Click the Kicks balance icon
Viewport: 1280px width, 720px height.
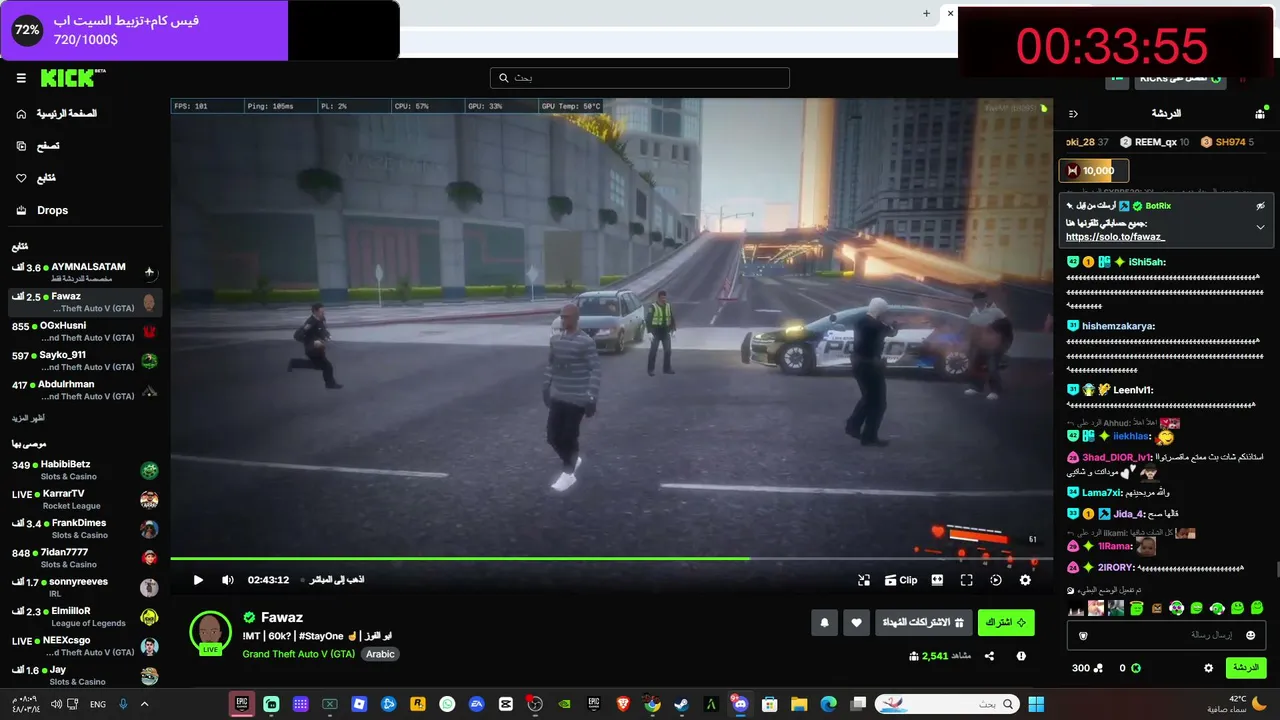pyautogui.click(x=1135, y=668)
